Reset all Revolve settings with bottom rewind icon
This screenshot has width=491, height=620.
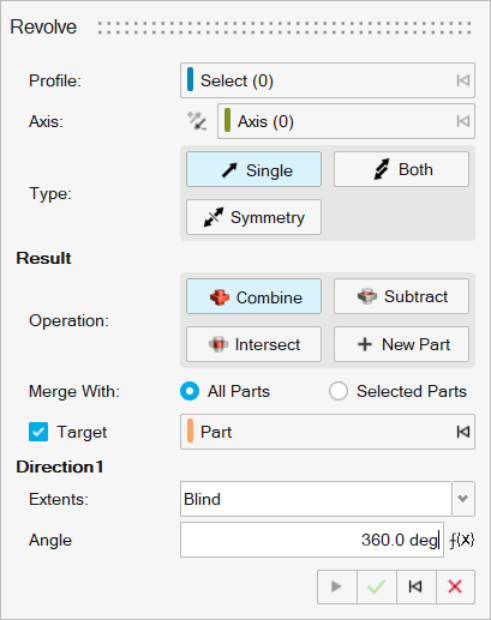[416, 587]
